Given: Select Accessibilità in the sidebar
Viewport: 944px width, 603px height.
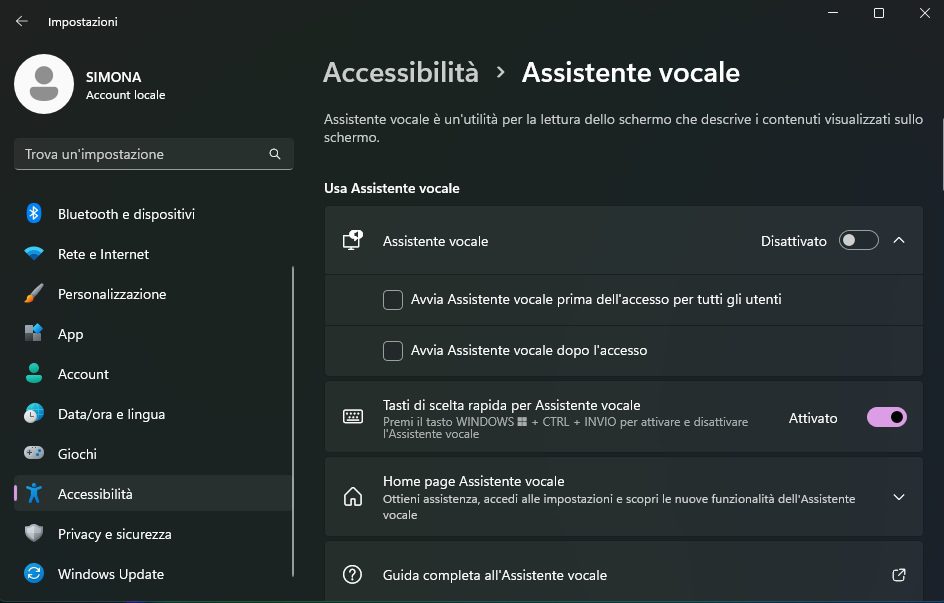Looking at the screenshot, I should point(153,493).
